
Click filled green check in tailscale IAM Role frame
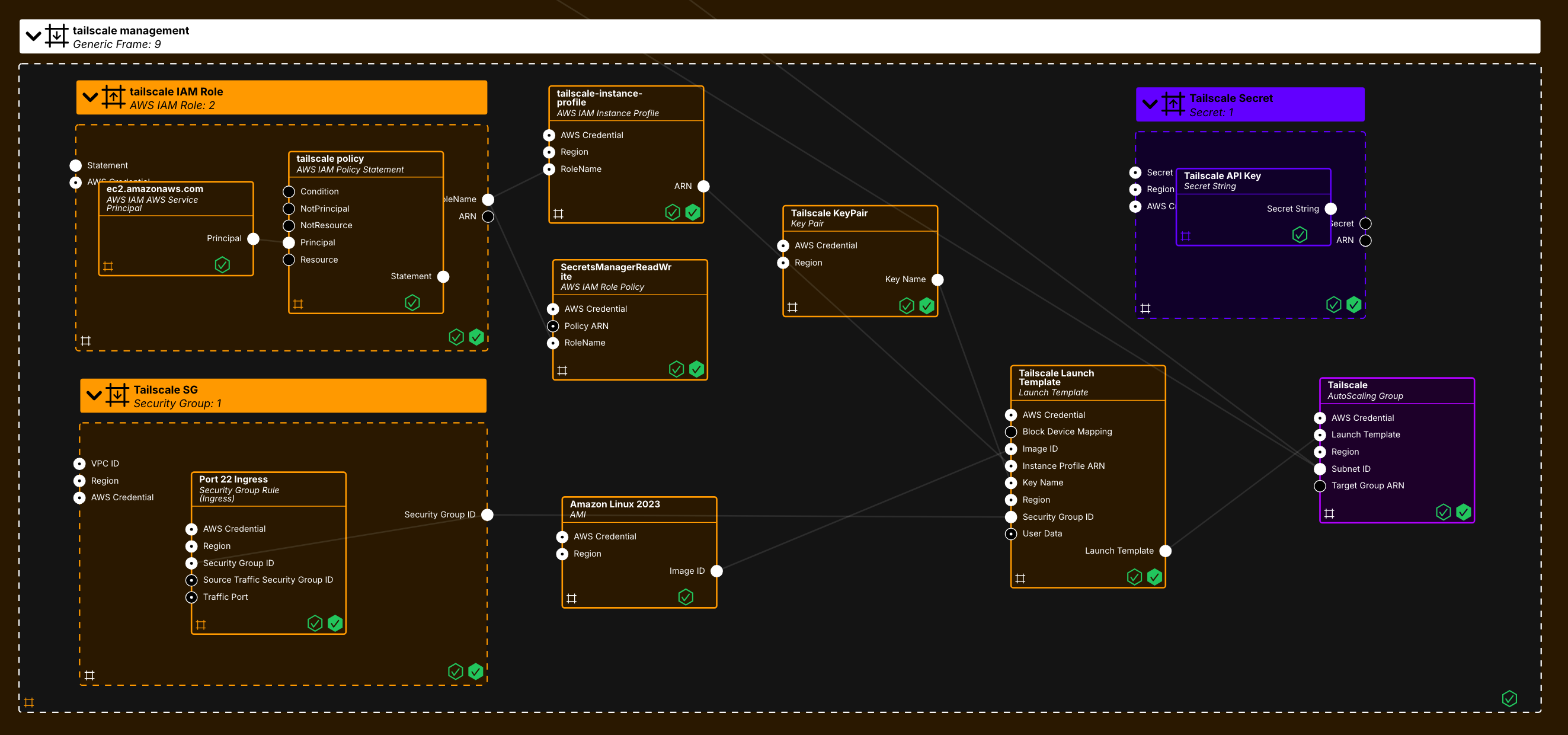(476, 337)
